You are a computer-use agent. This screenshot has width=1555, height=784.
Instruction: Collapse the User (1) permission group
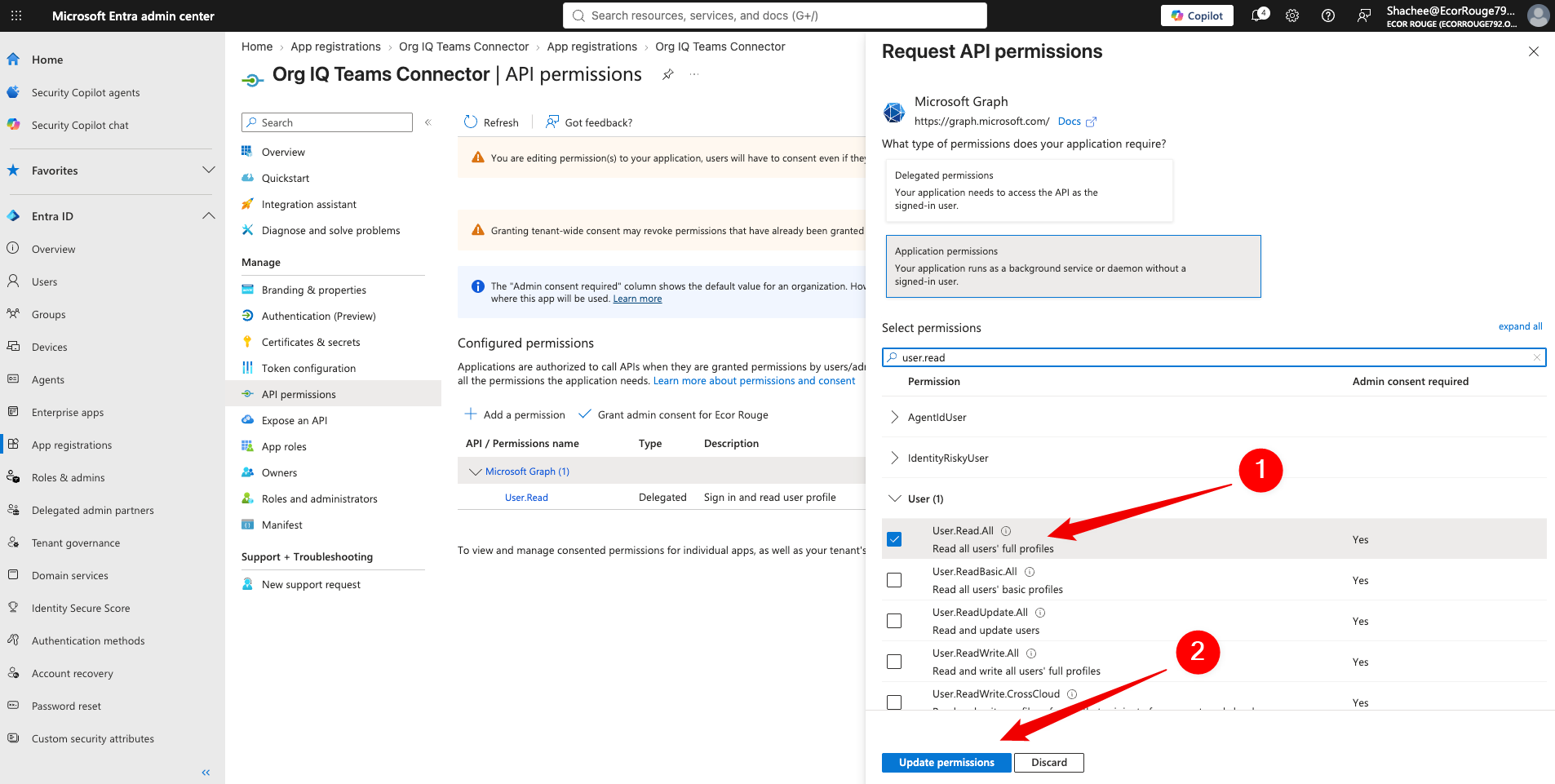tap(895, 498)
